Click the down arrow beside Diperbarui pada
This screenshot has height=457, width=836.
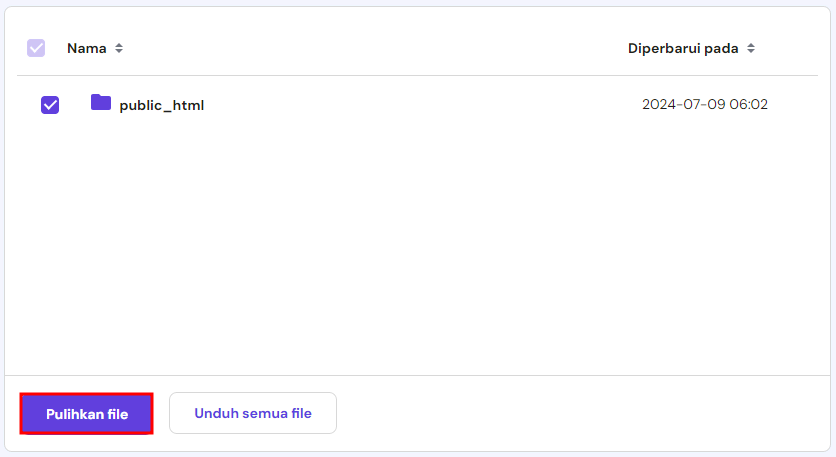tap(751, 51)
